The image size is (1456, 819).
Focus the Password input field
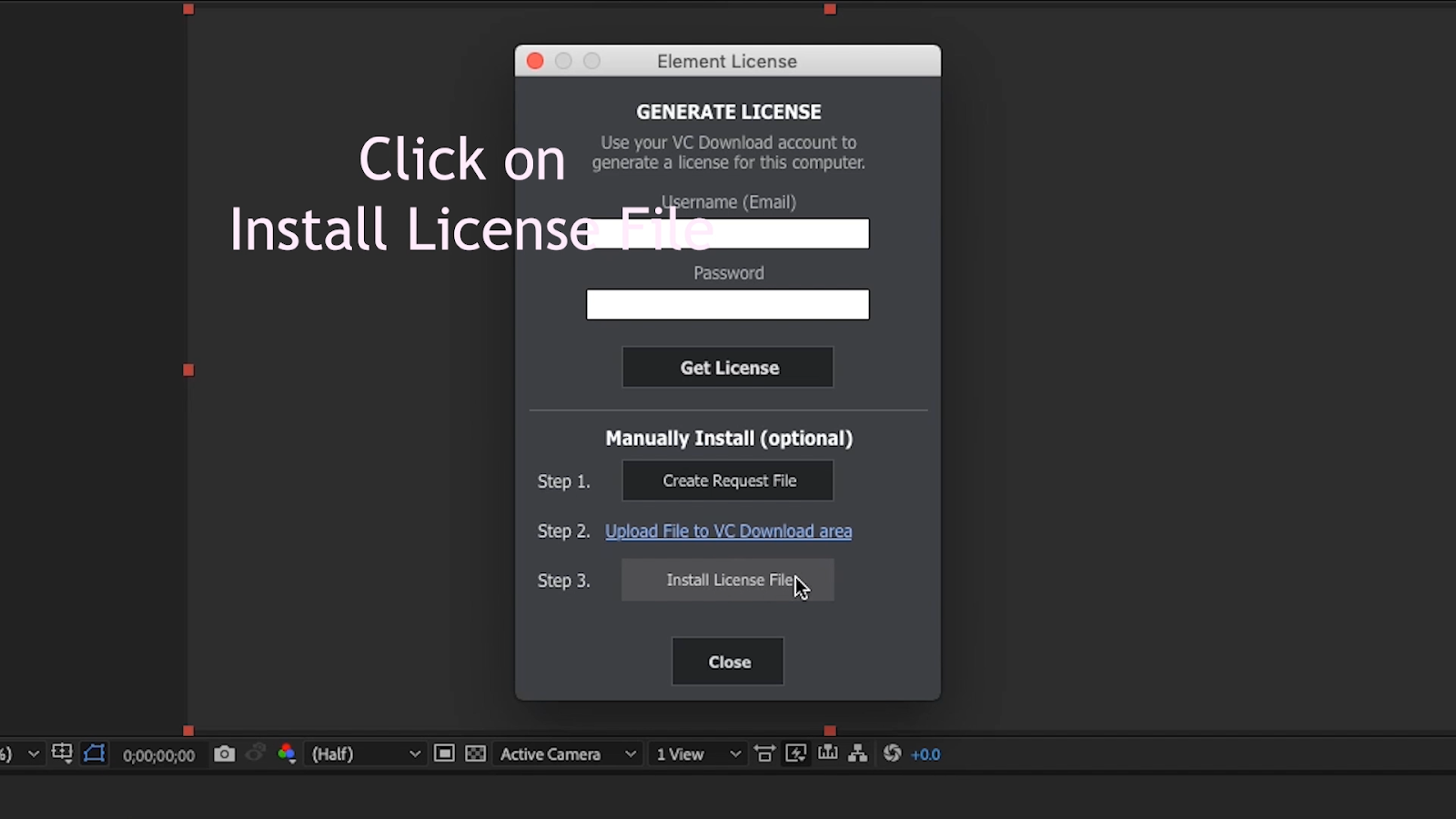[728, 305]
